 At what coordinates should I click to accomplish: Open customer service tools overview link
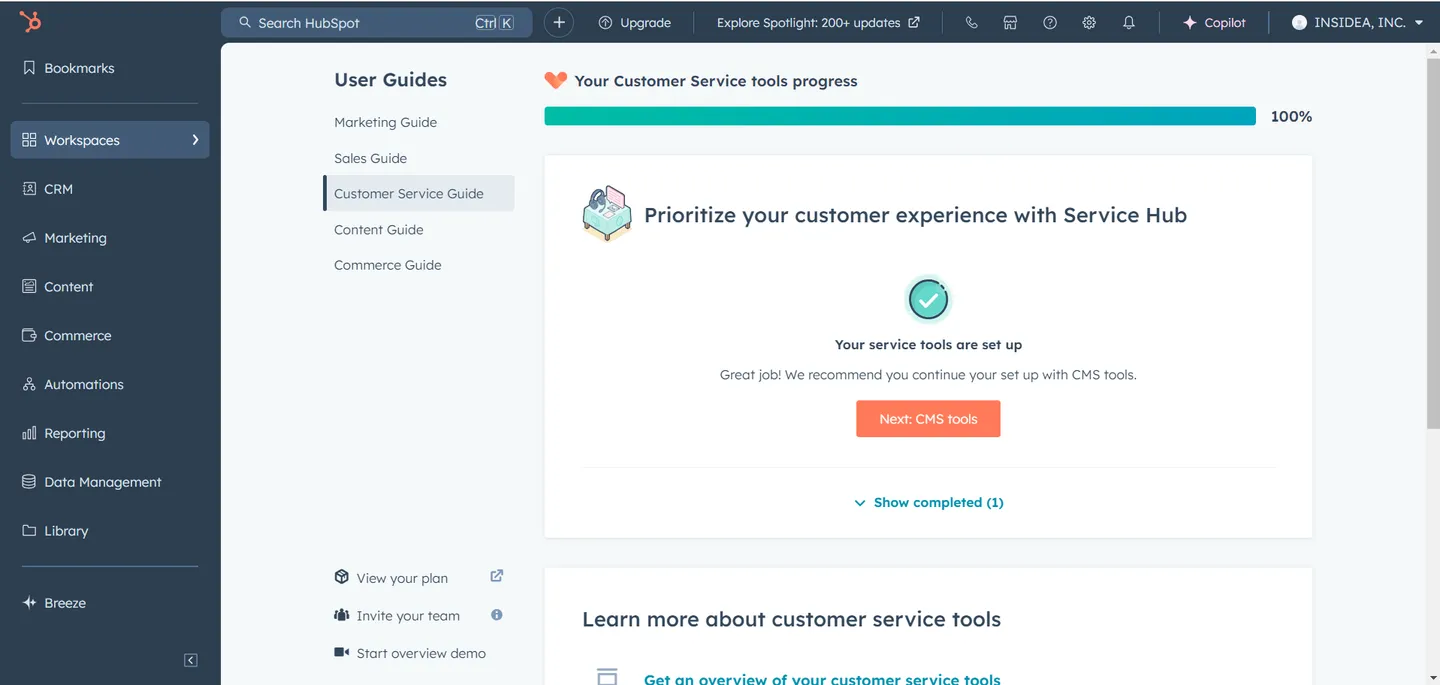(x=822, y=679)
